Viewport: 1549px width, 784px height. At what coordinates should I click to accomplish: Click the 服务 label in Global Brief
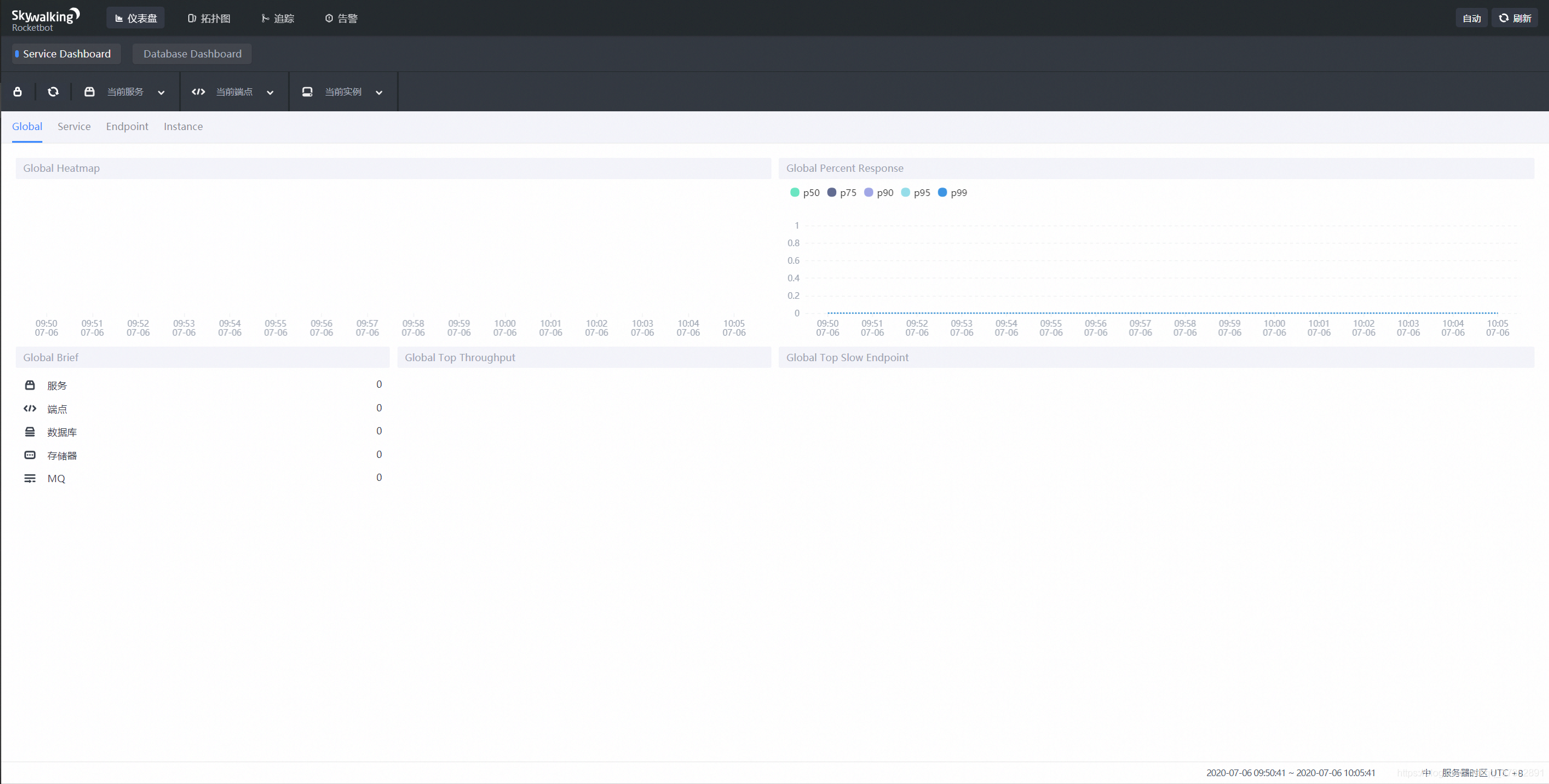pyautogui.click(x=57, y=386)
